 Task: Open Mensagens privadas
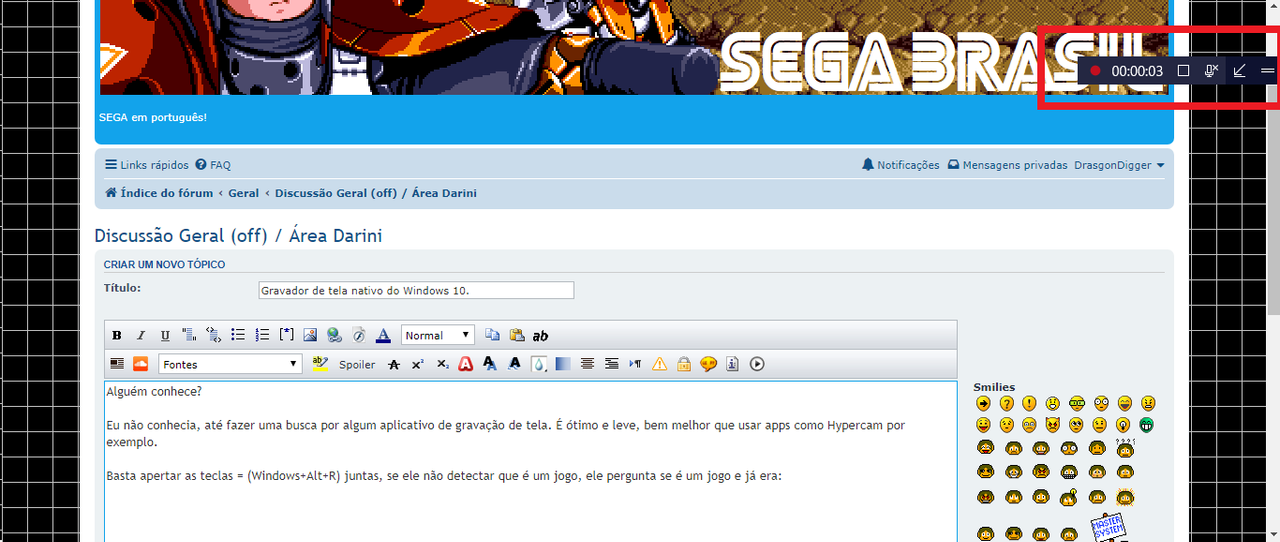[1007, 165]
